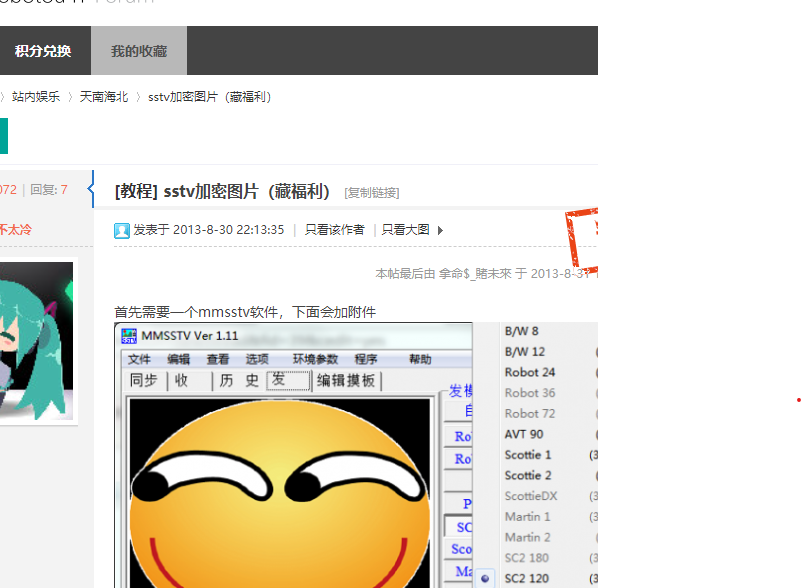
Task: Go to 天南海北 breadcrumb link
Action: [x=104, y=97]
